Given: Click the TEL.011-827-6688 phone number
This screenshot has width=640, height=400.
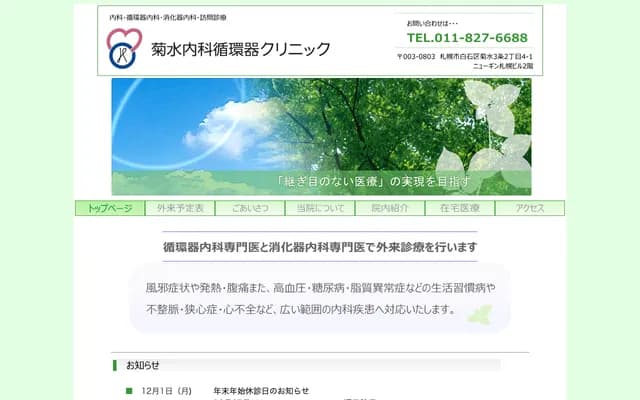Looking at the screenshot, I should [467, 38].
